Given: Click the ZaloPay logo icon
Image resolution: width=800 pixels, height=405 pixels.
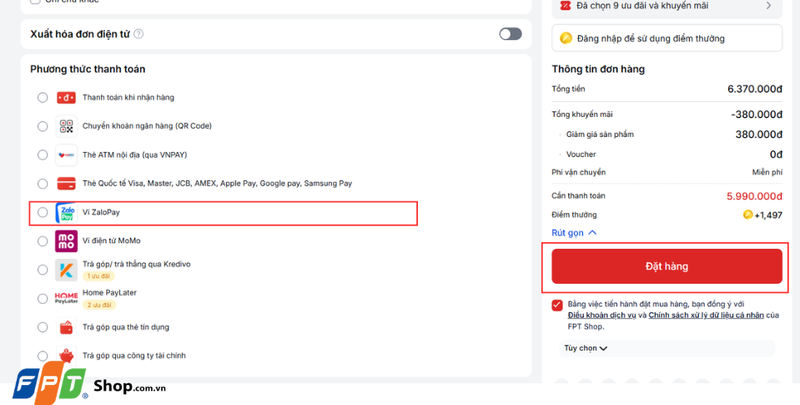Looking at the screenshot, I should point(66,213).
